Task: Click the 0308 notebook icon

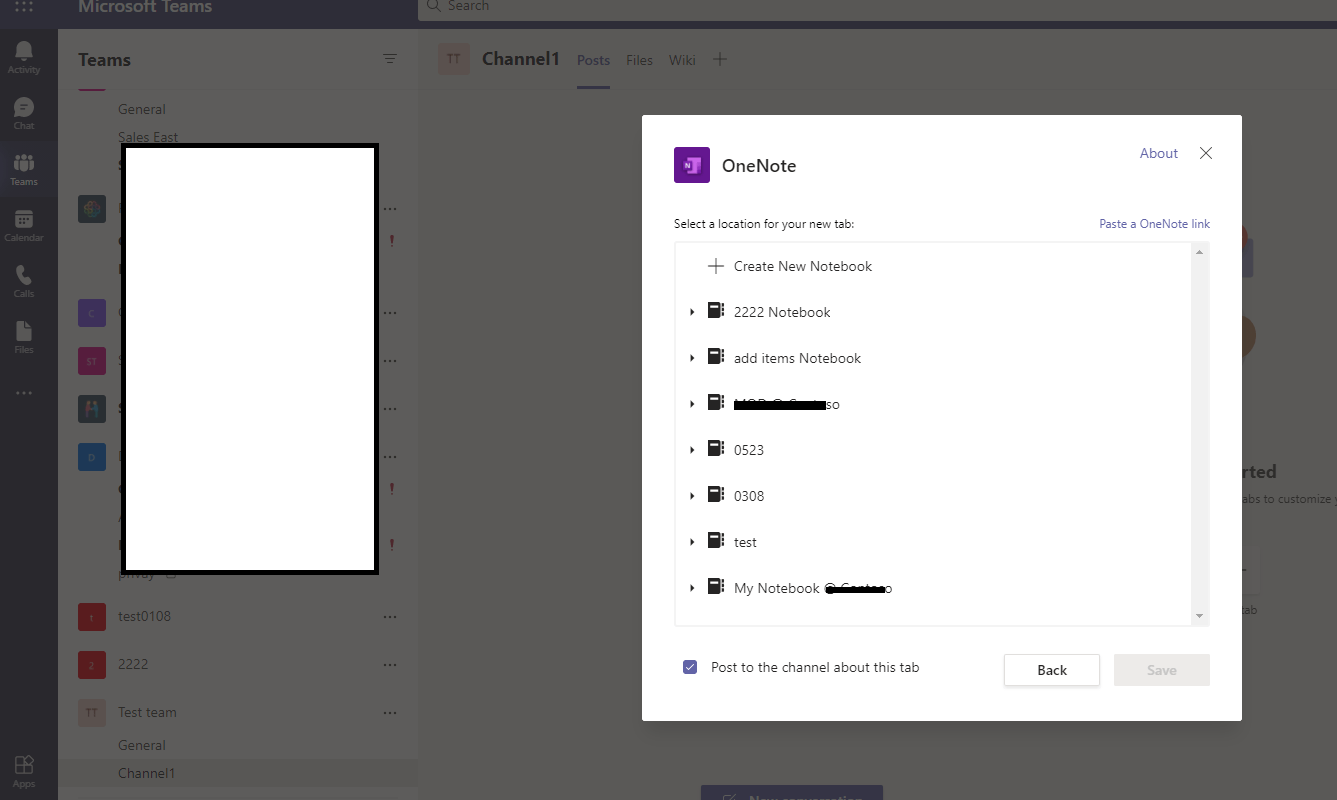Action: [716, 495]
